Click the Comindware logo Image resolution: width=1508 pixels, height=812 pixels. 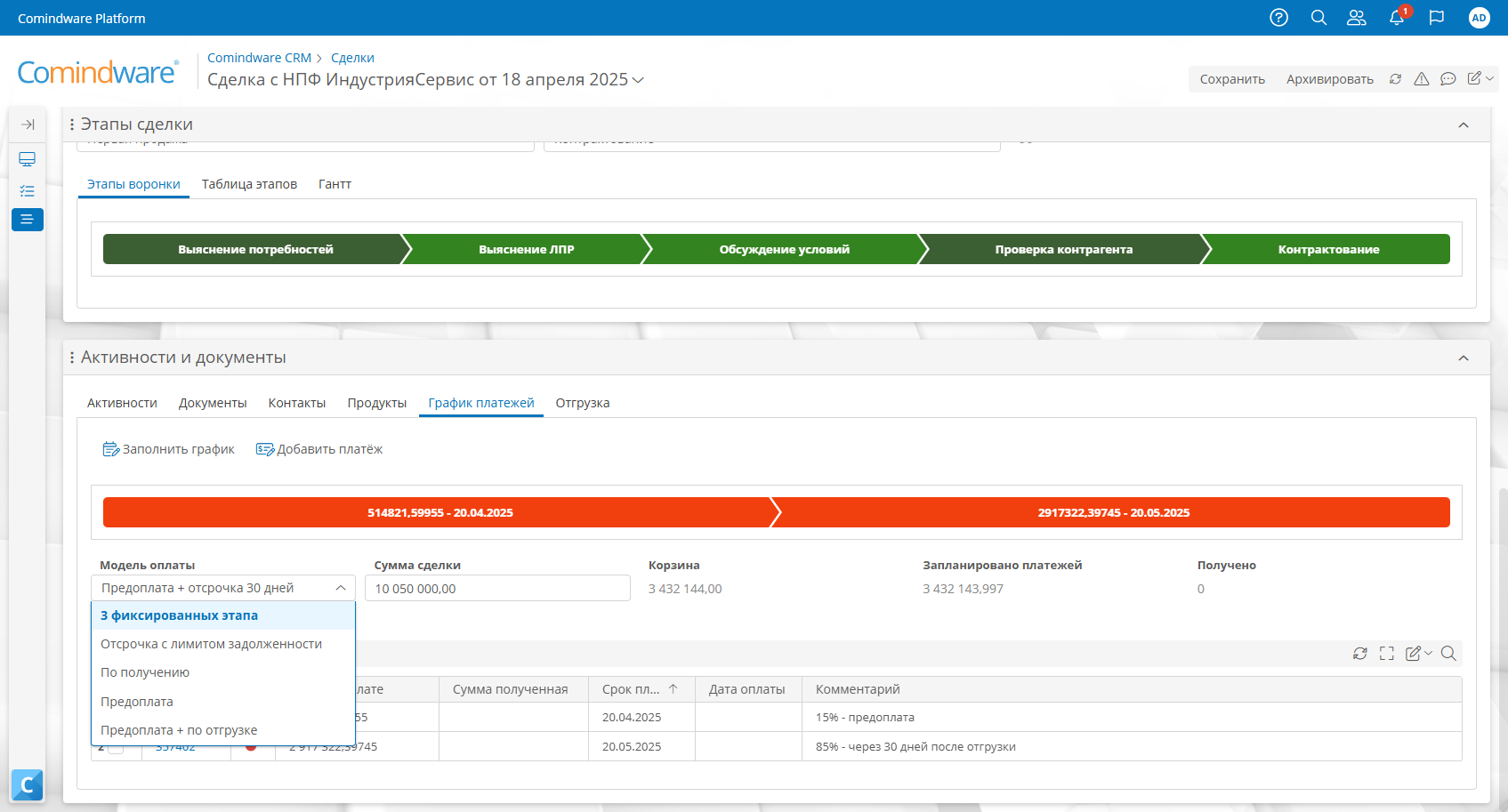pos(98,73)
